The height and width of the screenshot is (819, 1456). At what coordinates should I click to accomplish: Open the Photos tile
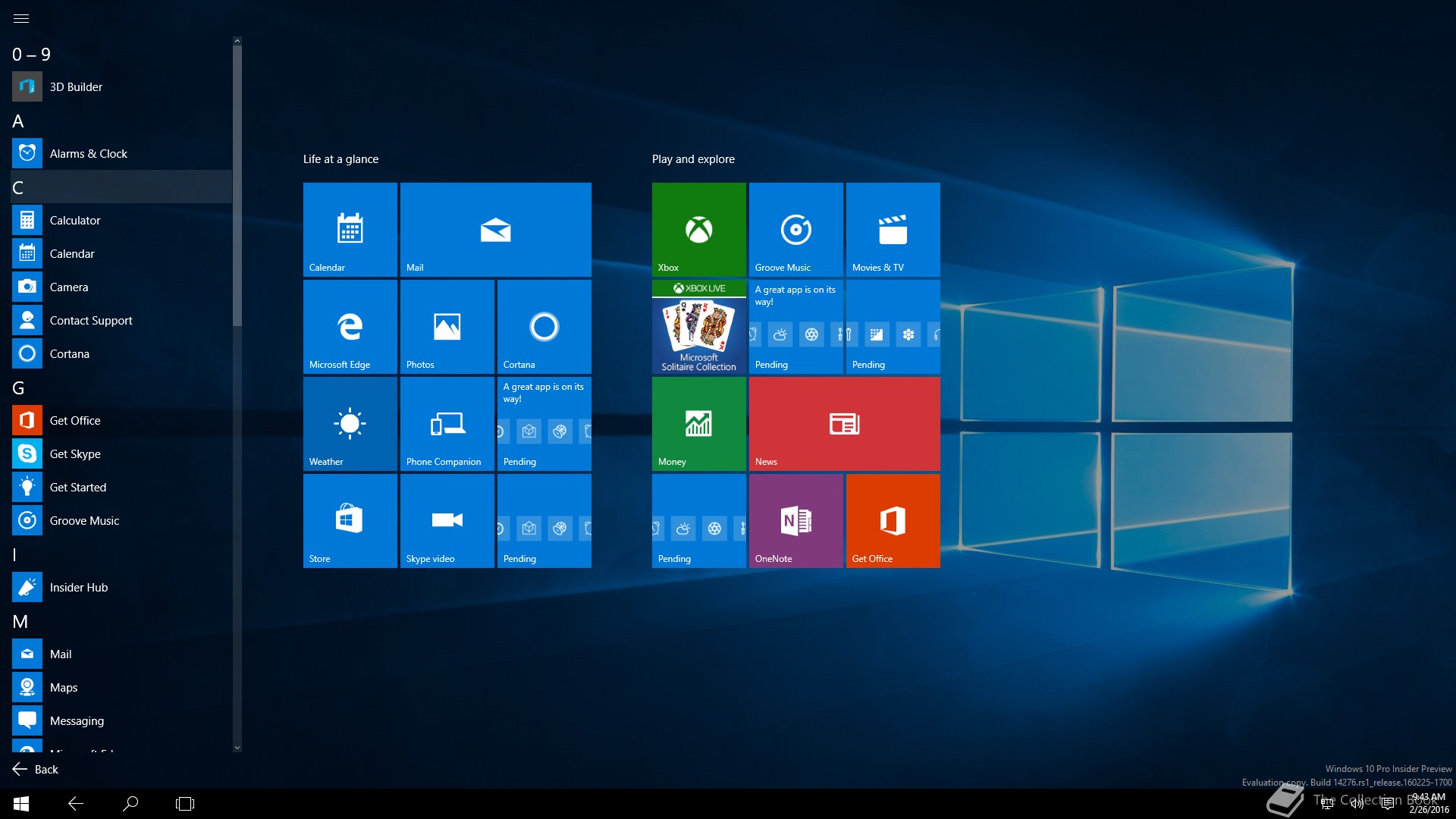447,327
